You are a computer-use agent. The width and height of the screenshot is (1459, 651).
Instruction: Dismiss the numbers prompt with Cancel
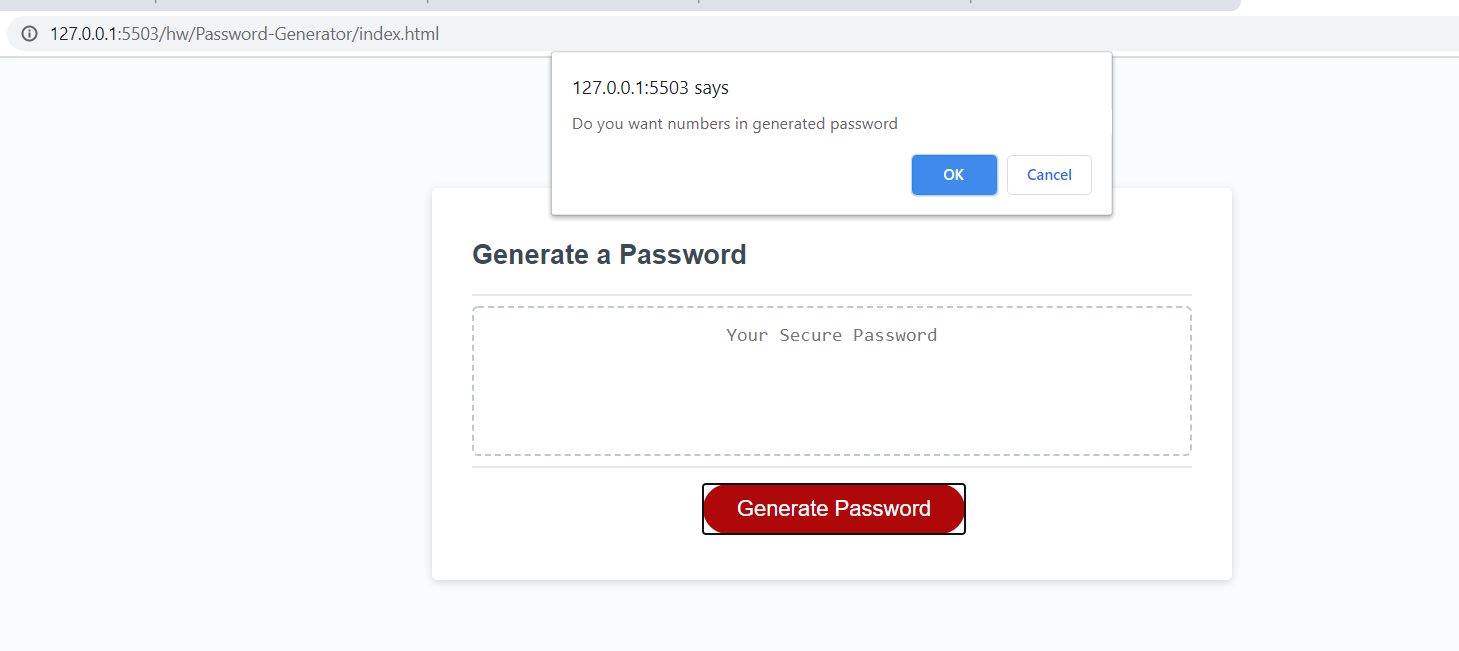tap(1048, 174)
